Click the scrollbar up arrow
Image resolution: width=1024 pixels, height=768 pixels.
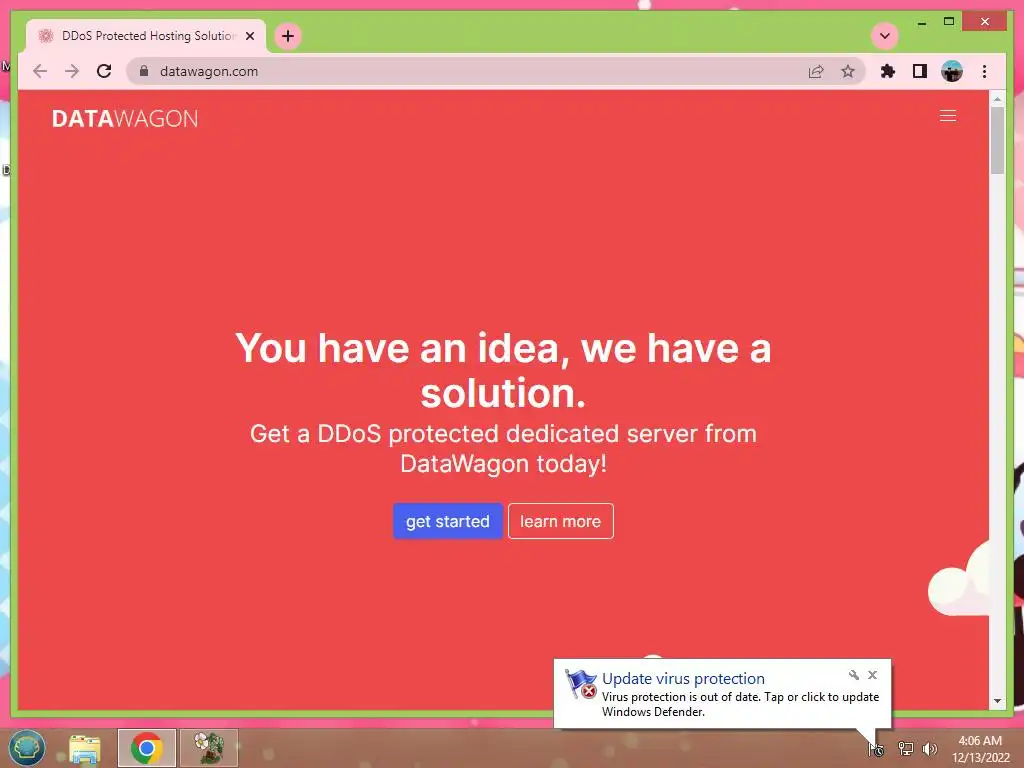point(997,99)
